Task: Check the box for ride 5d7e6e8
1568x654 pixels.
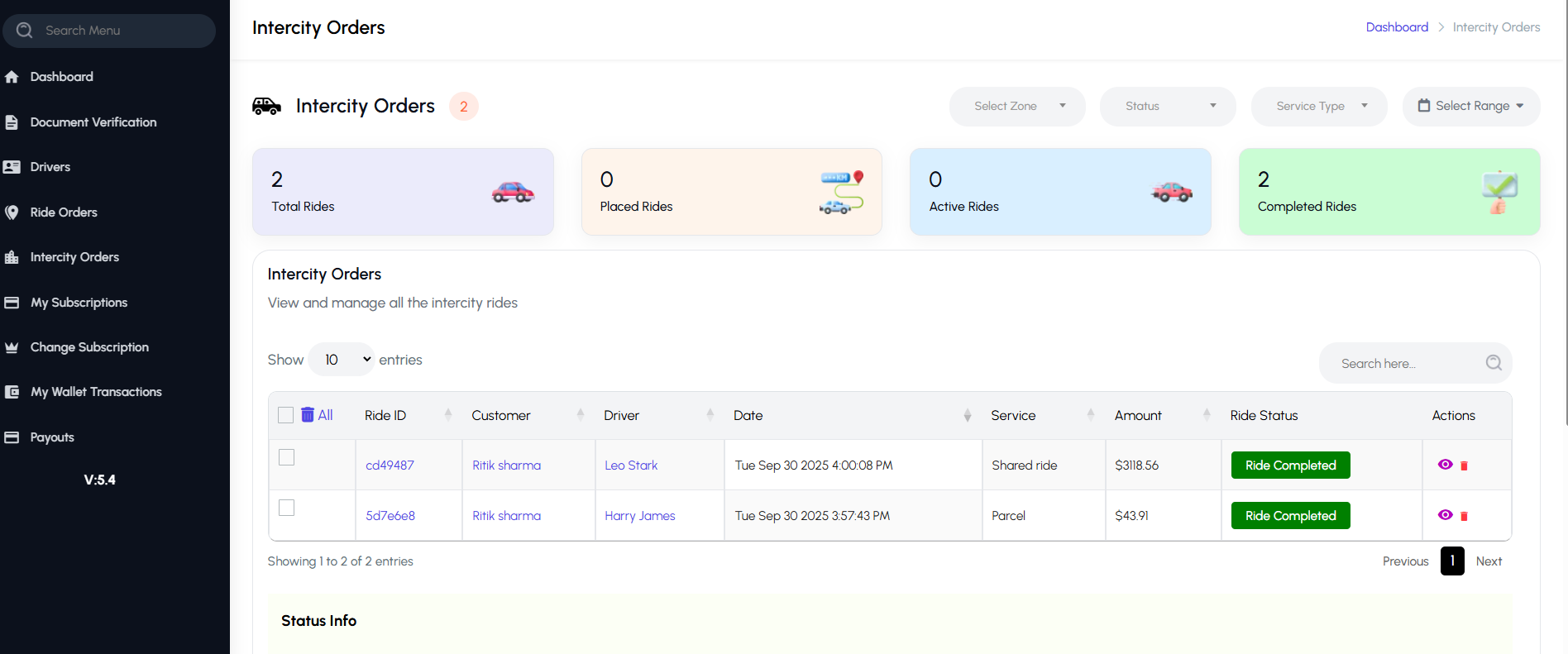Action: 287,508
